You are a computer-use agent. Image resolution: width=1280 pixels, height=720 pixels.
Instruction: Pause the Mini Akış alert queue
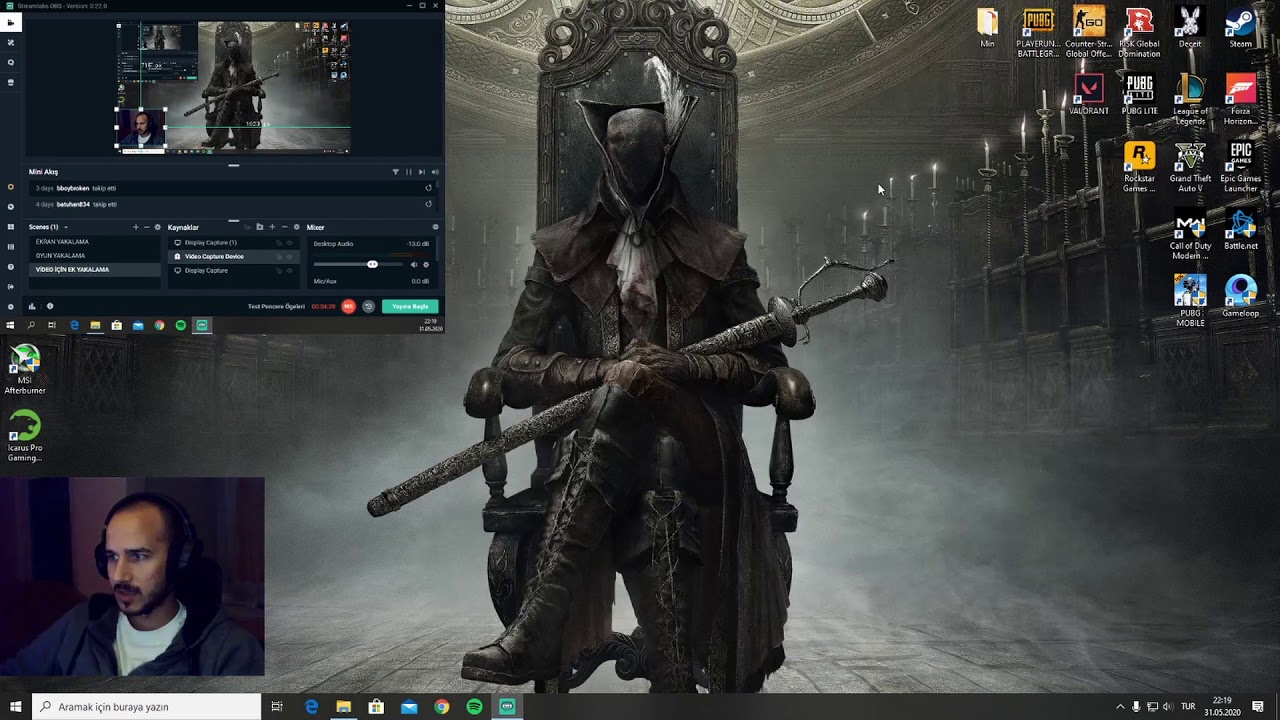pyautogui.click(x=409, y=172)
